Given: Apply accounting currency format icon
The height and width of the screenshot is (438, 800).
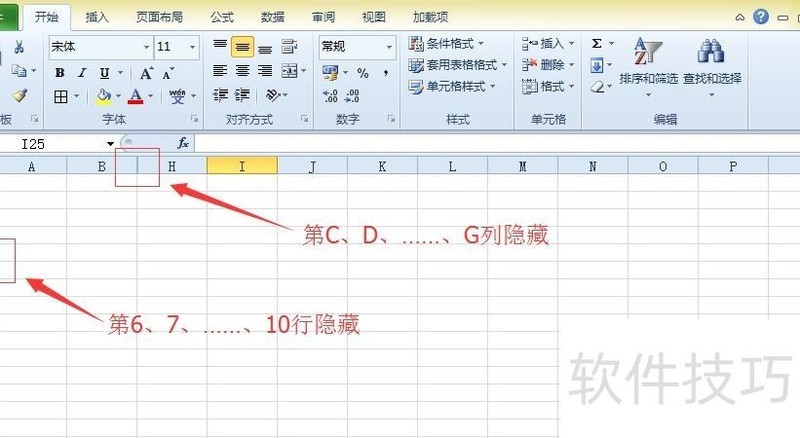Looking at the screenshot, I should 330,73.
